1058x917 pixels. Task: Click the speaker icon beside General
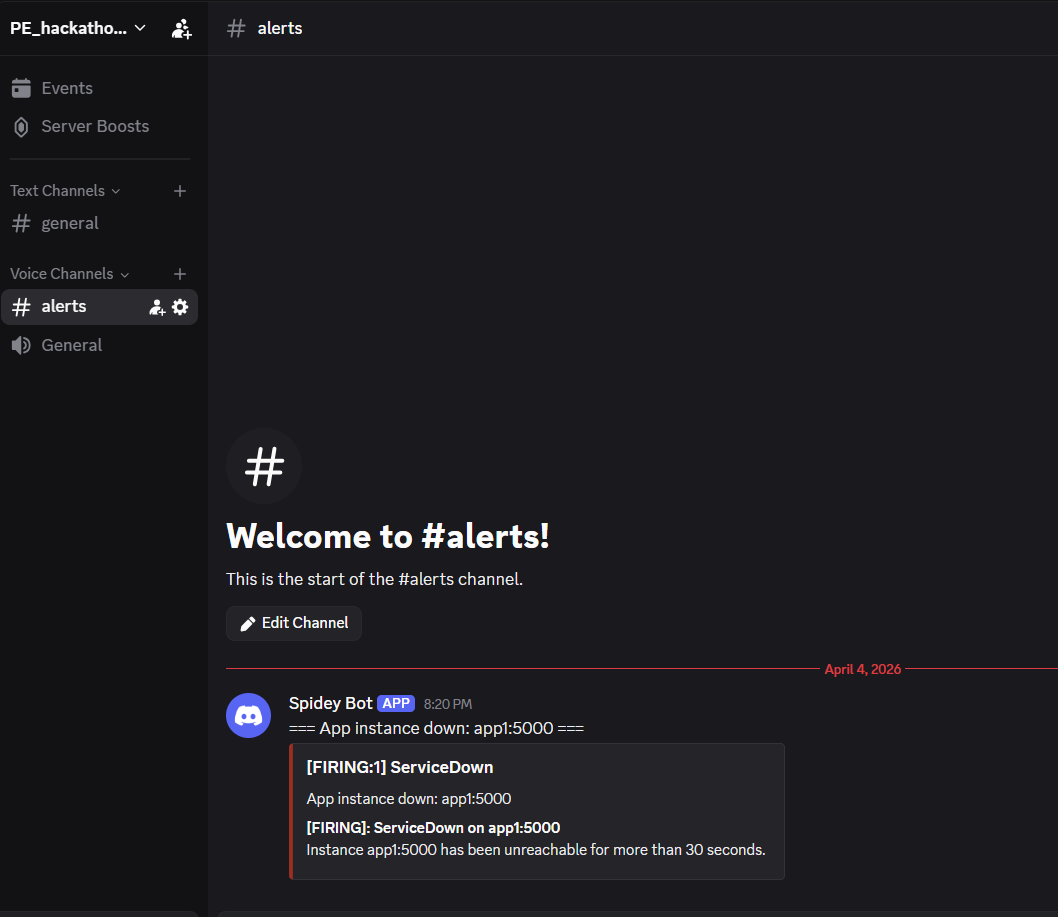point(21,345)
